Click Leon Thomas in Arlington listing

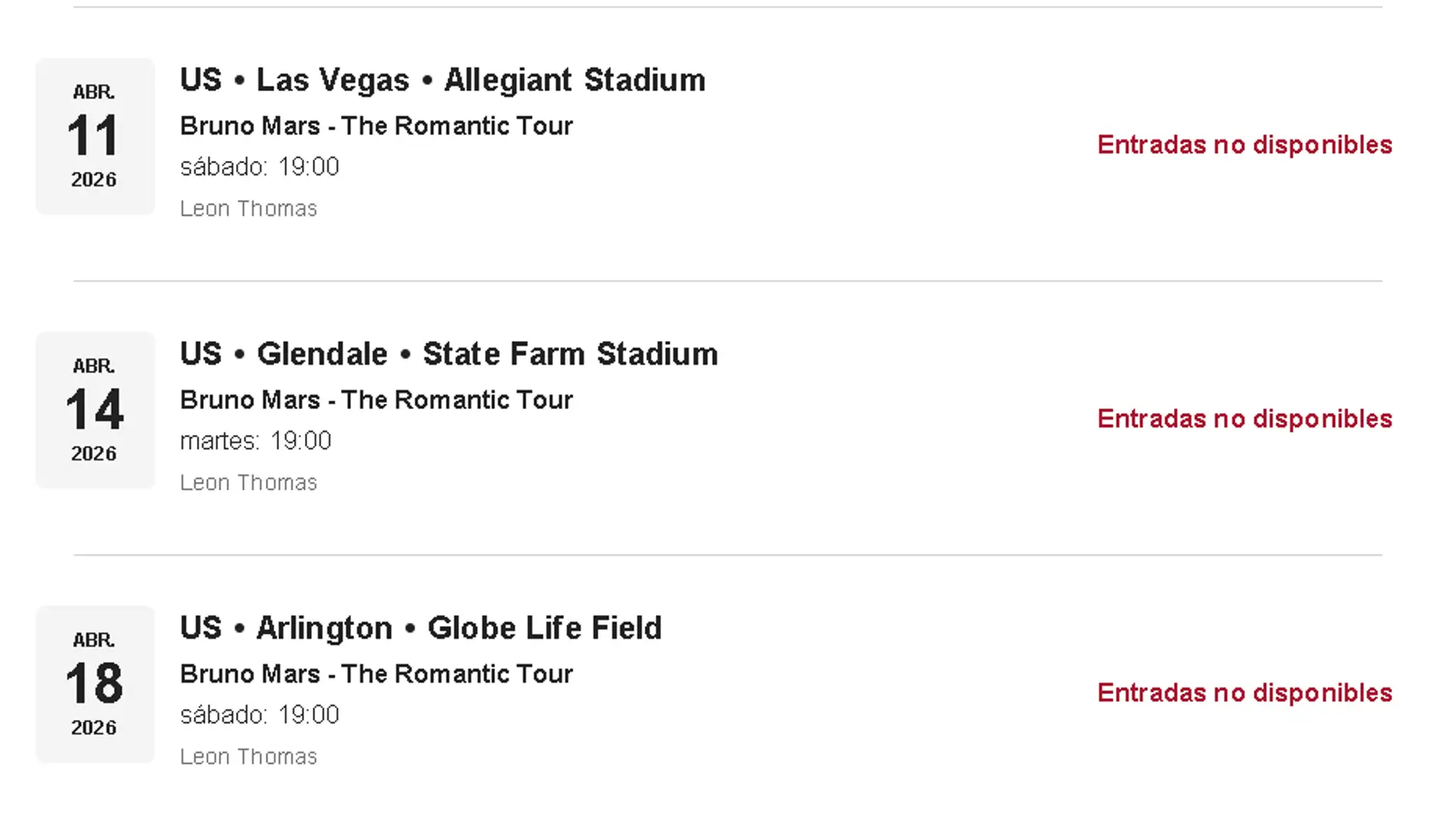248,757
